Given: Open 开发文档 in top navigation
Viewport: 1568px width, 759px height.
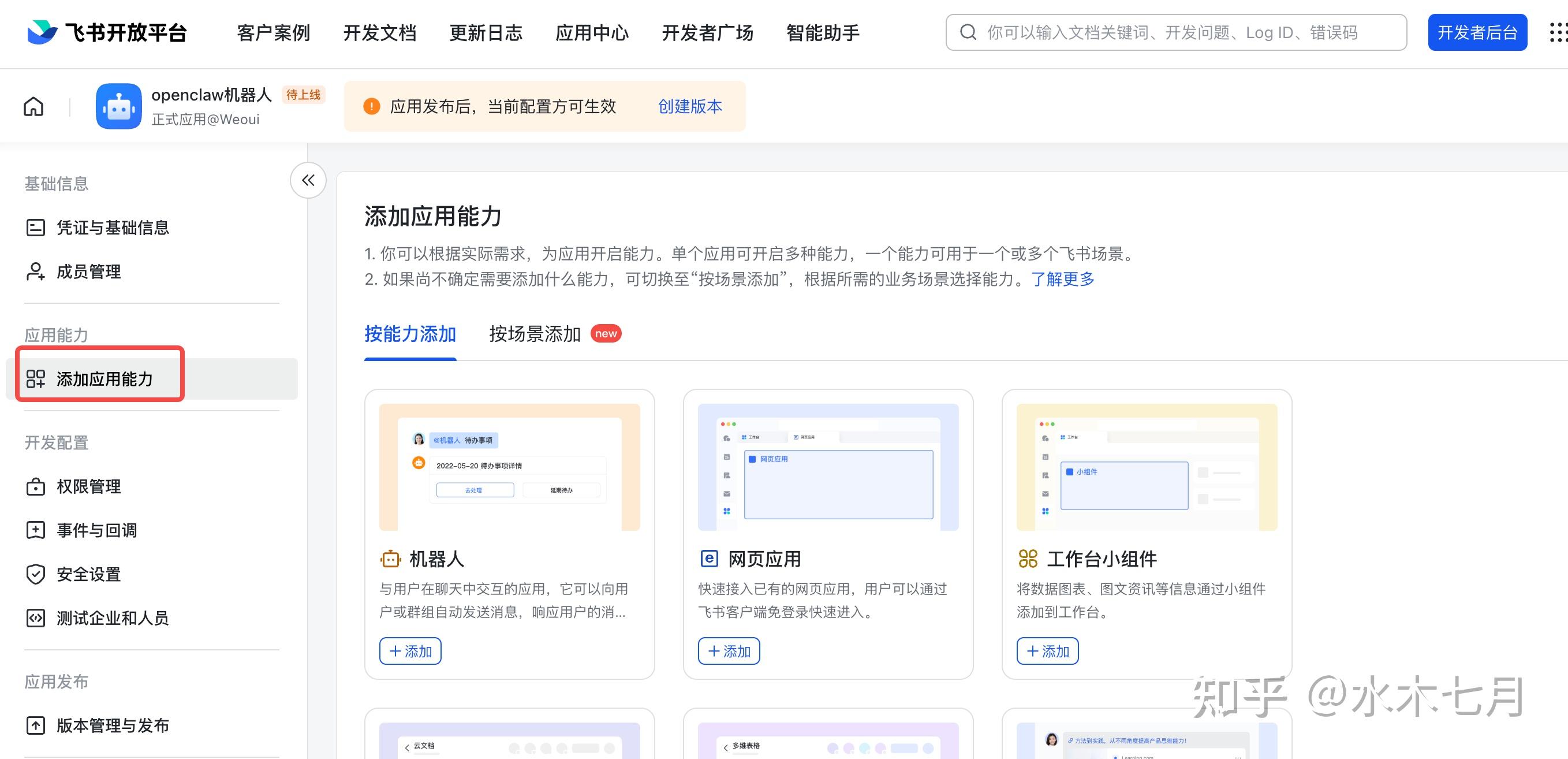Looking at the screenshot, I should click(x=379, y=33).
